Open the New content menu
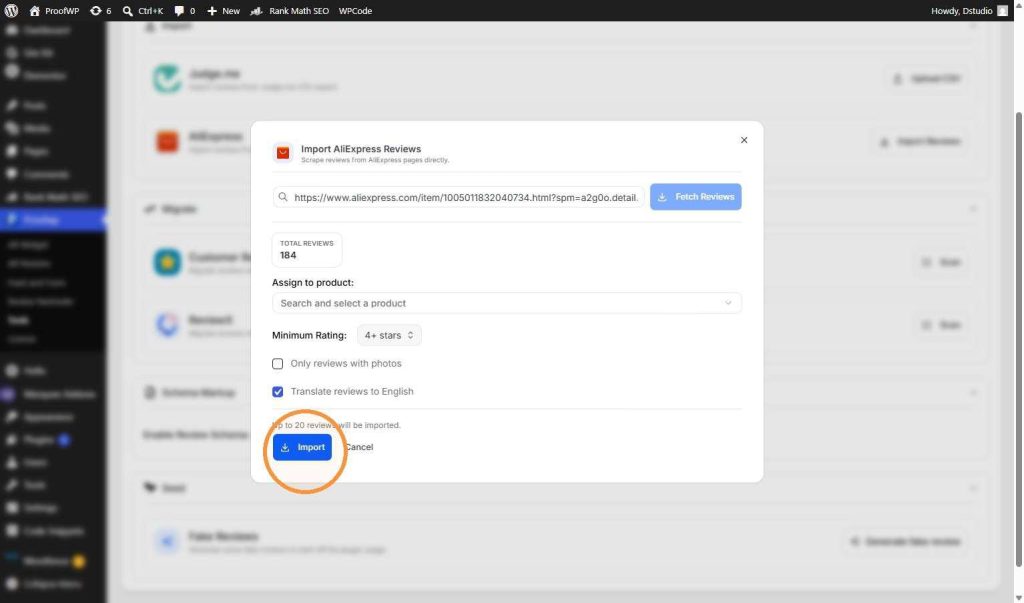1024x603 pixels. point(223,10)
